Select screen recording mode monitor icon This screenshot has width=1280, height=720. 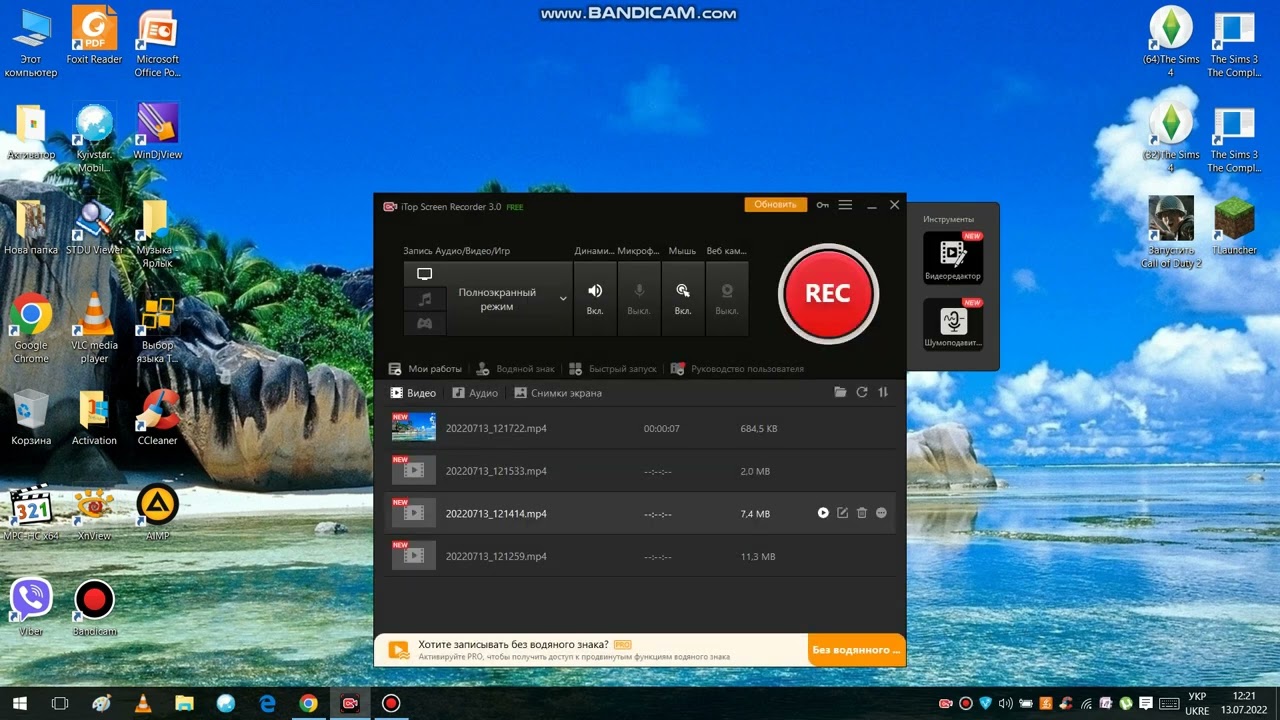[x=424, y=274]
